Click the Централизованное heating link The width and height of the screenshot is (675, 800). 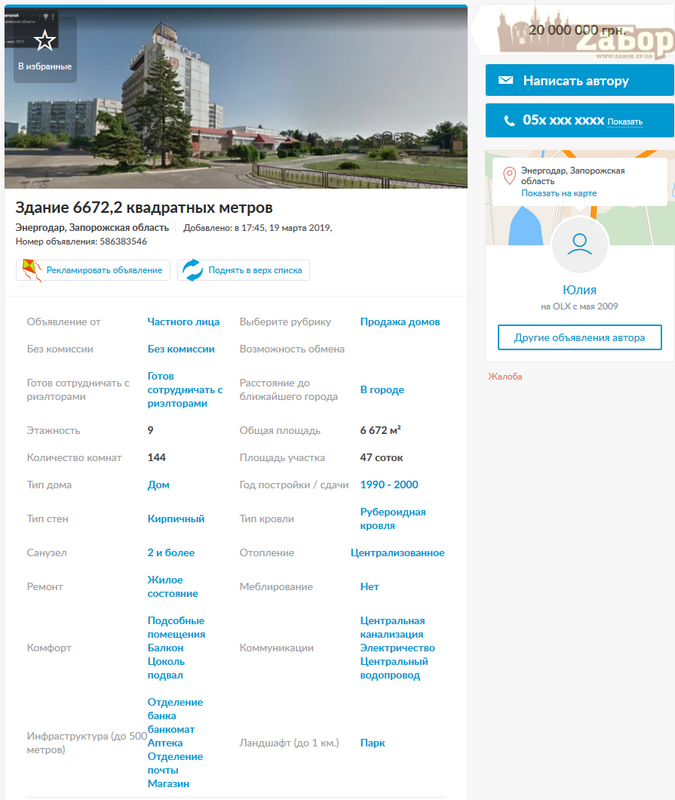click(x=397, y=553)
